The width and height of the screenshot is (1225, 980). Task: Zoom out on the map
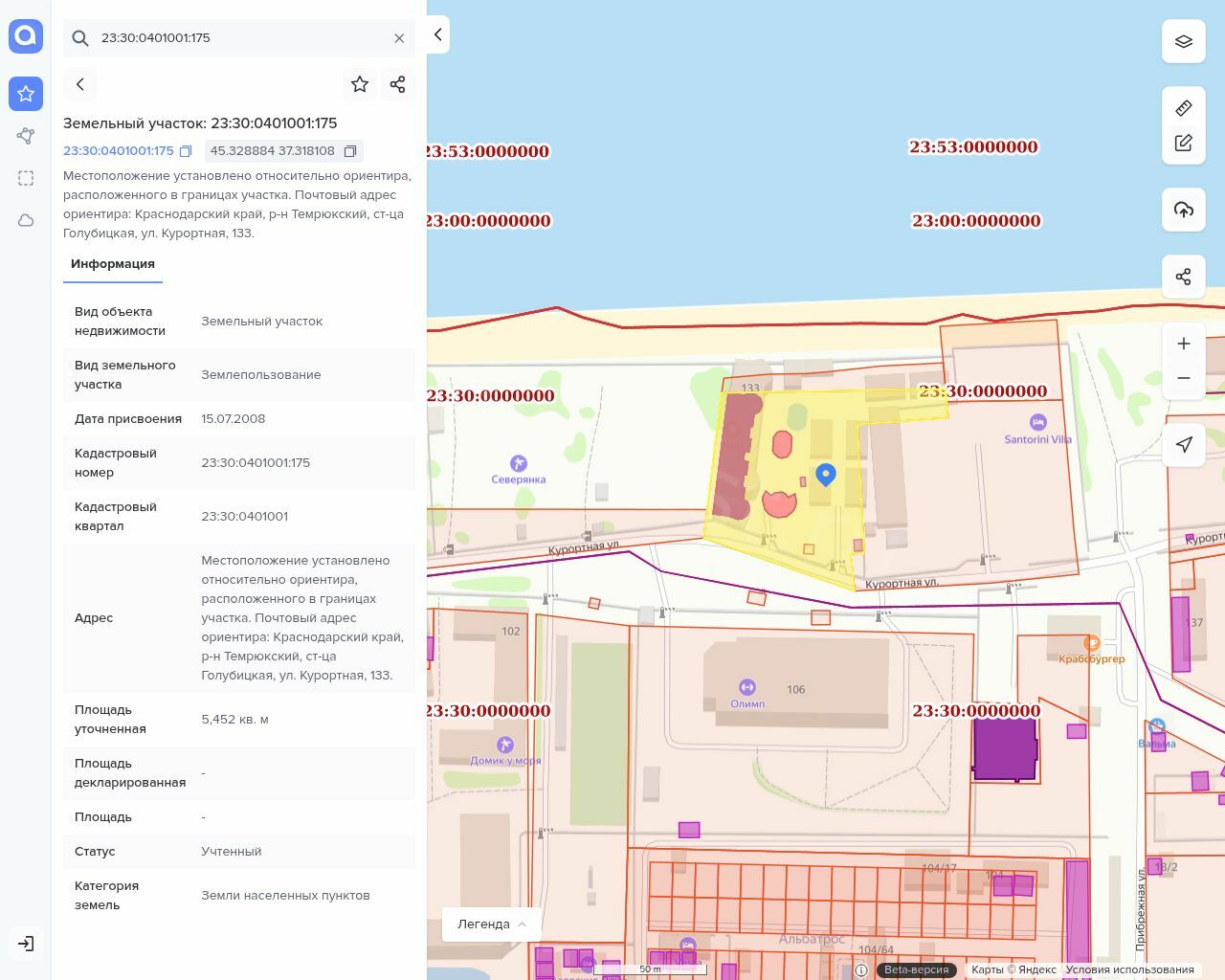1184,378
